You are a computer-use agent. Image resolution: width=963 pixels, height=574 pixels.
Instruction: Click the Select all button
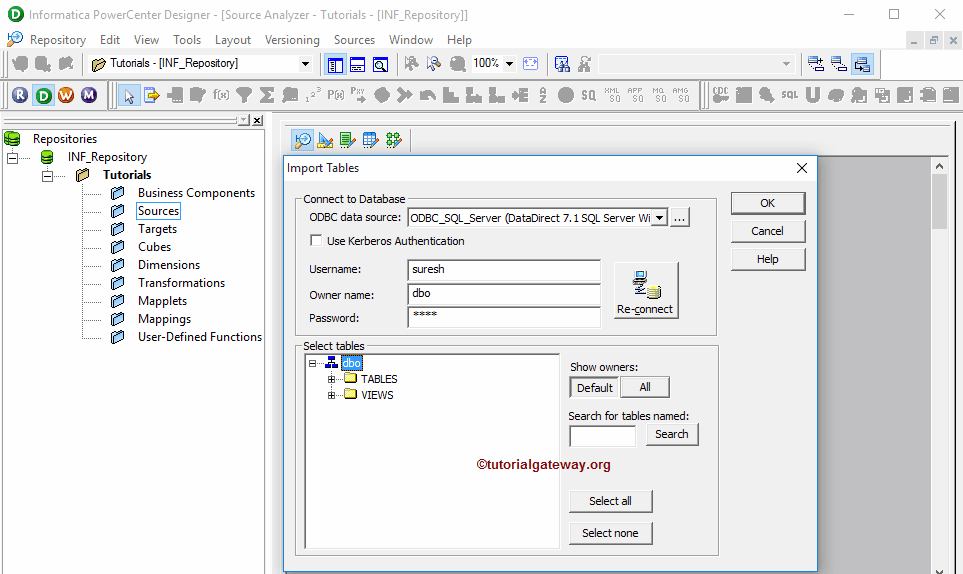pos(610,501)
